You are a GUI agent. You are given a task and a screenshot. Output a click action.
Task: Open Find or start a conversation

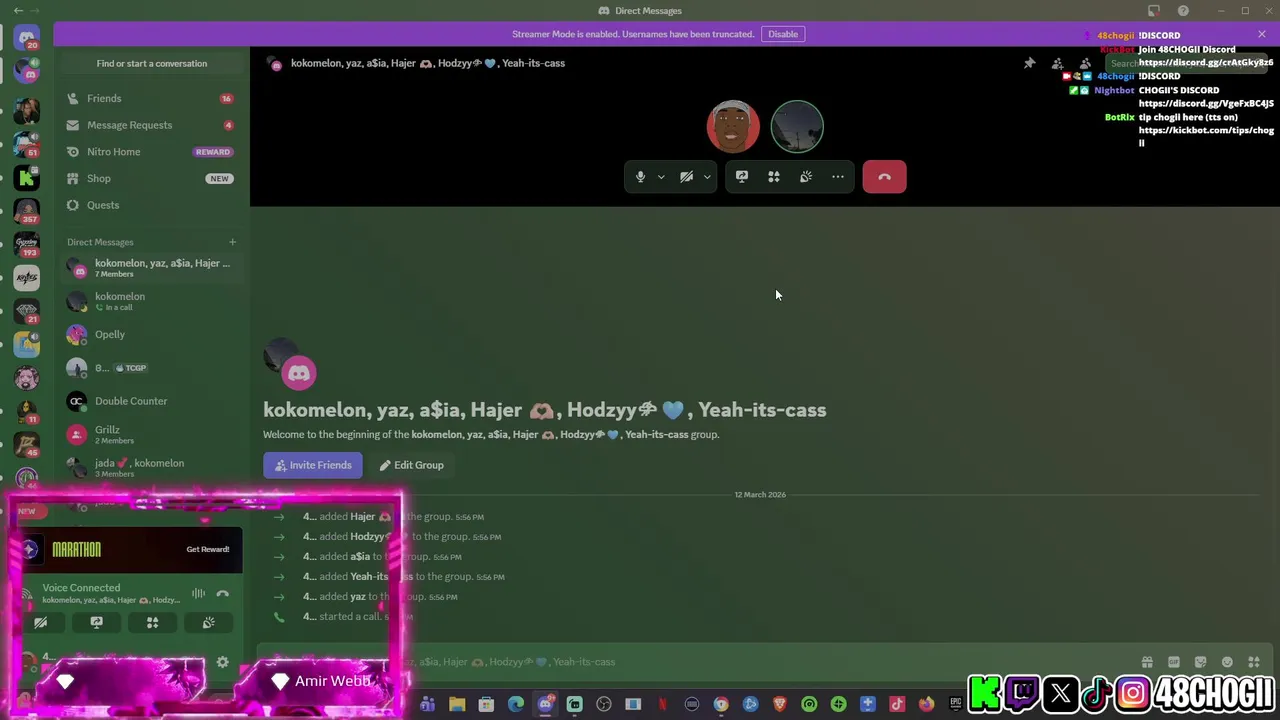152,63
